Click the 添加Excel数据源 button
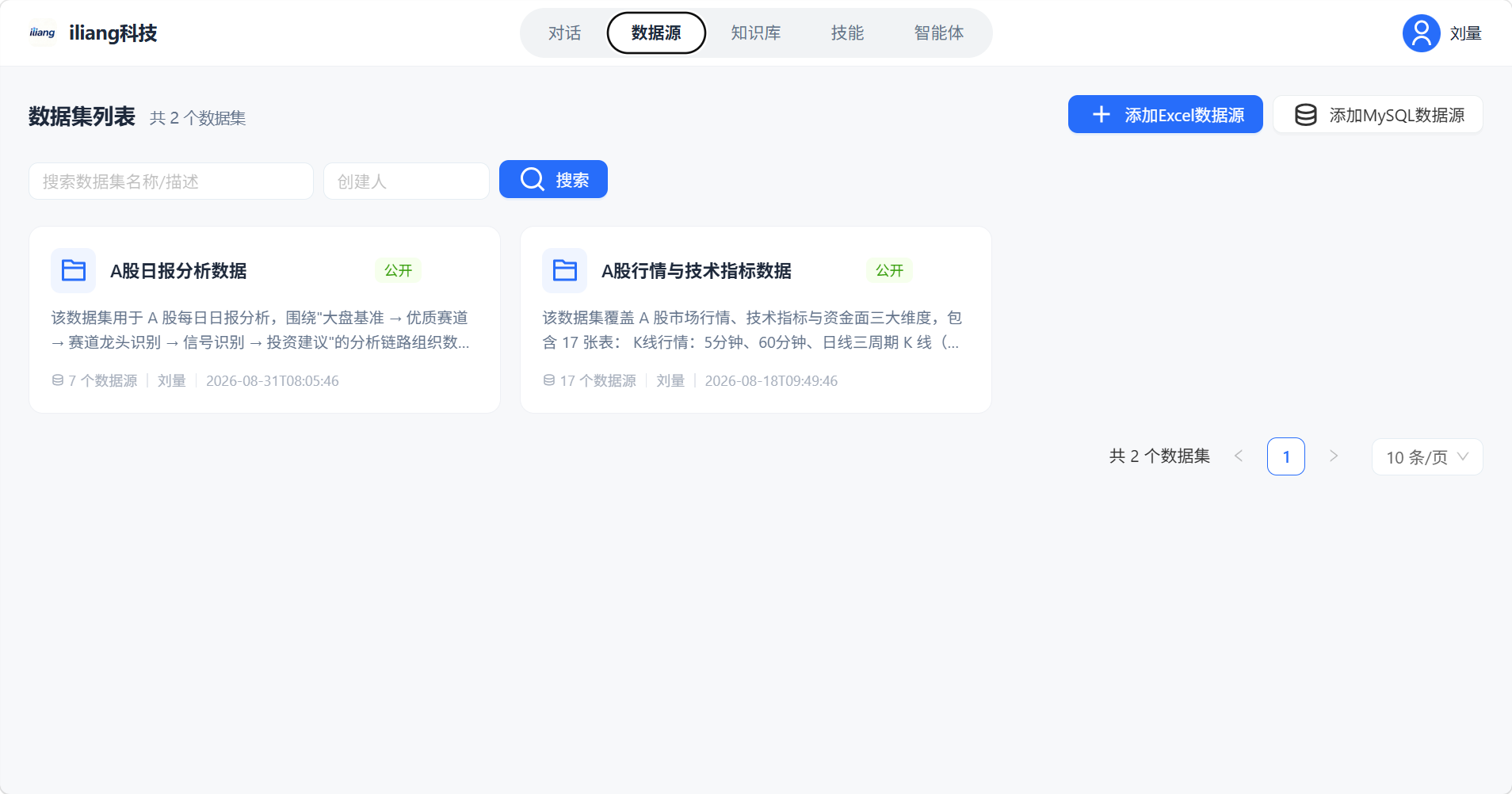The image size is (1512, 794). [x=1165, y=115]
